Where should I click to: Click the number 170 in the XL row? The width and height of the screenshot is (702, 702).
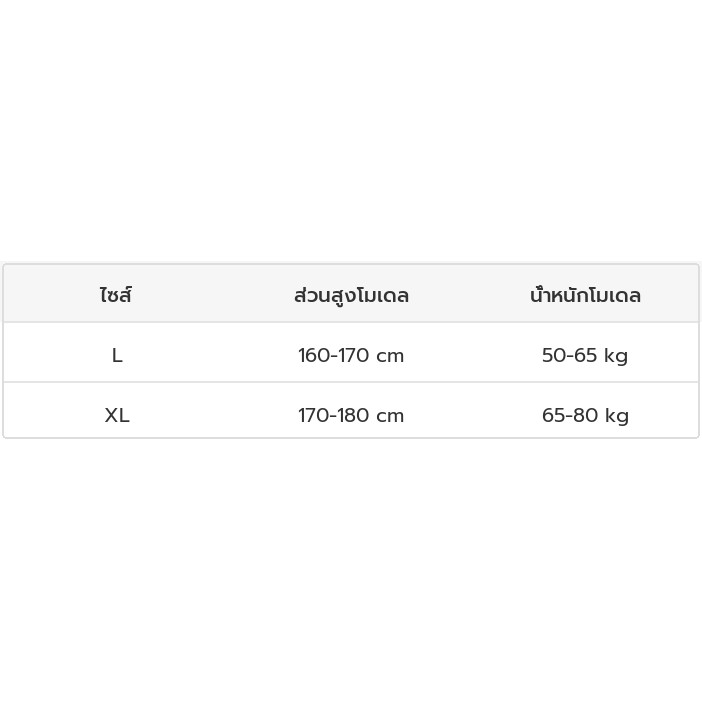pyautogui.click(x=313, y=415)
